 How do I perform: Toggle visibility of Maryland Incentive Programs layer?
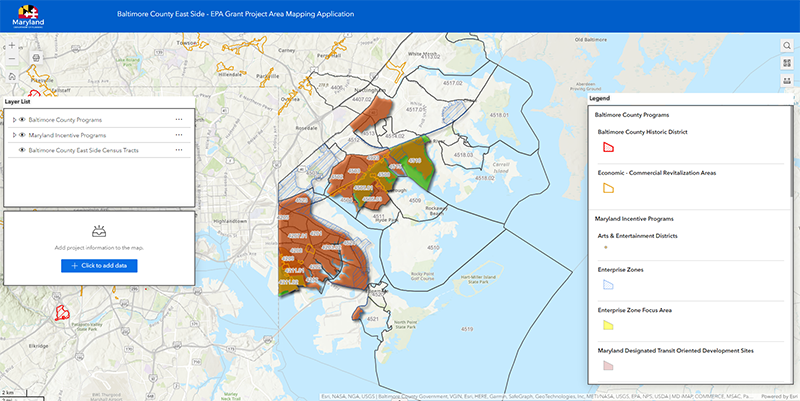tap(22, 135)
